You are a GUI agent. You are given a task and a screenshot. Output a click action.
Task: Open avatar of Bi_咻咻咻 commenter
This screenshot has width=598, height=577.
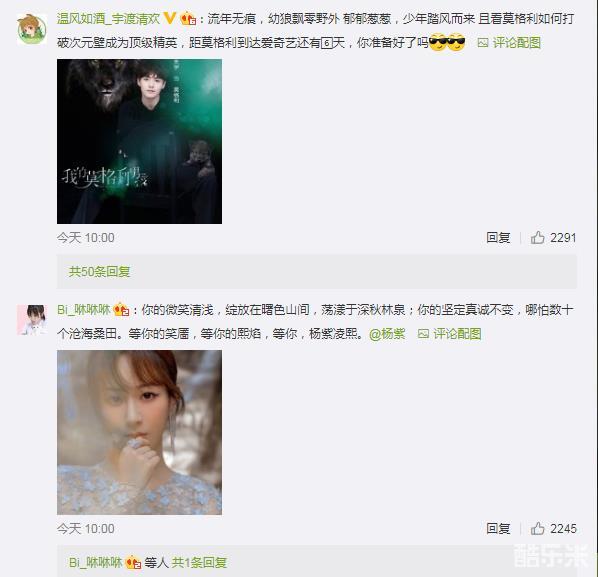[x=32, y=320]
